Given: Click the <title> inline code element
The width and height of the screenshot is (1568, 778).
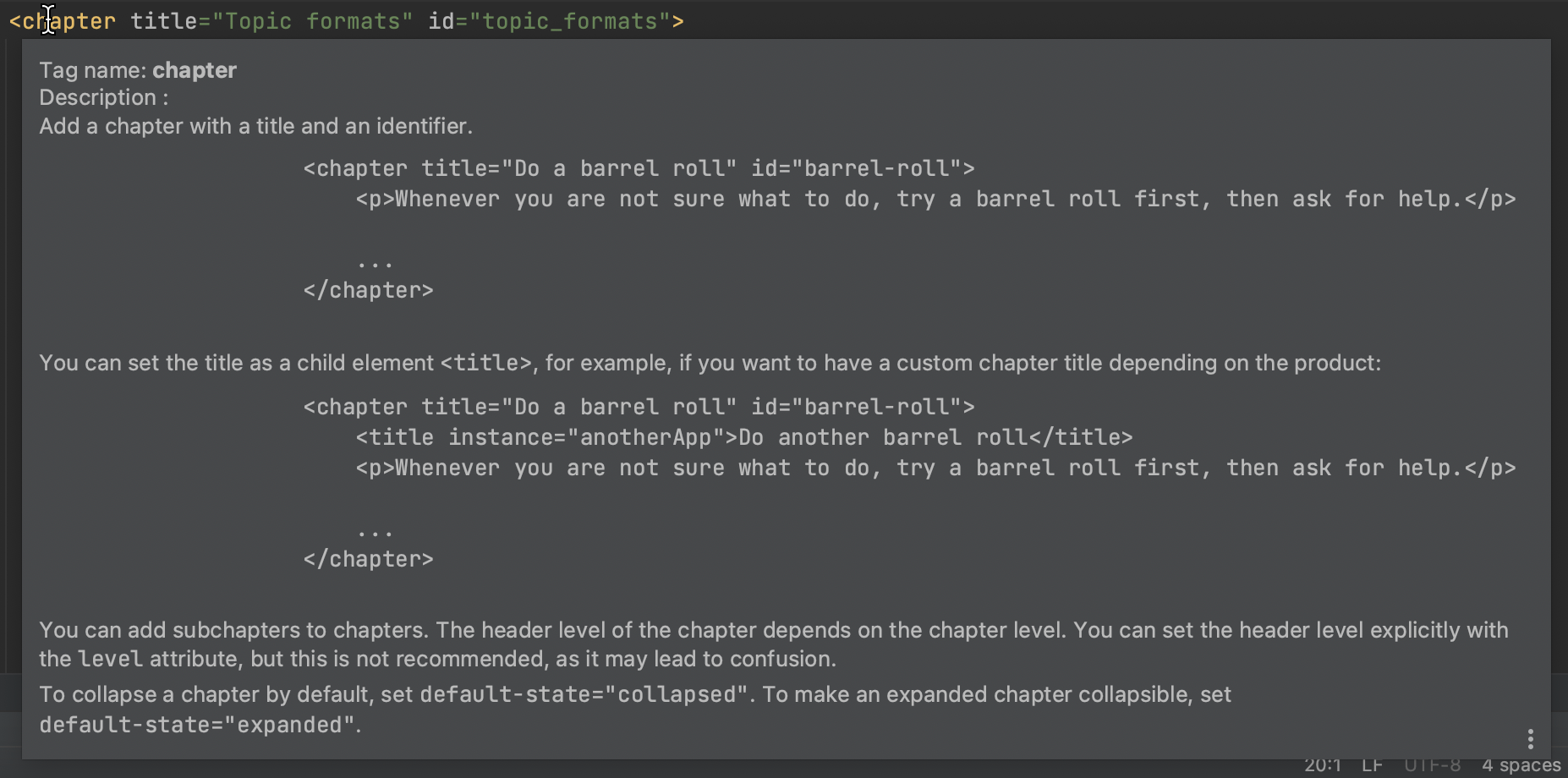Looking at the screenshot, I should tap(485, 363).
